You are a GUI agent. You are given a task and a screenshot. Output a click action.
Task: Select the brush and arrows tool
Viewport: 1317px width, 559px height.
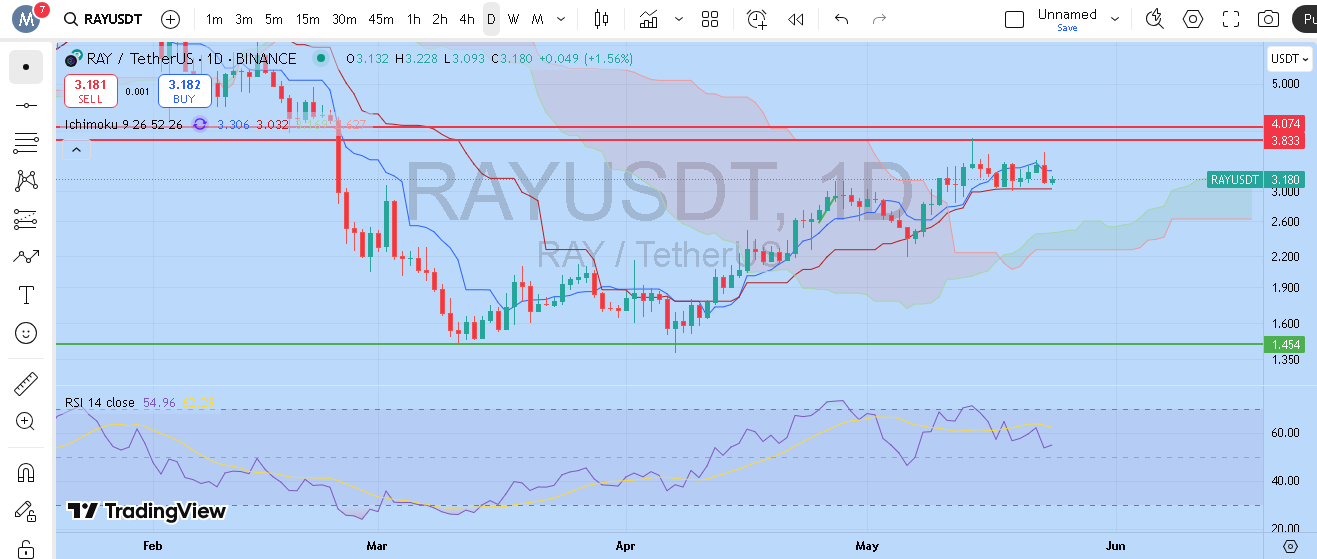pyautogui.click(x=26, y=257)
